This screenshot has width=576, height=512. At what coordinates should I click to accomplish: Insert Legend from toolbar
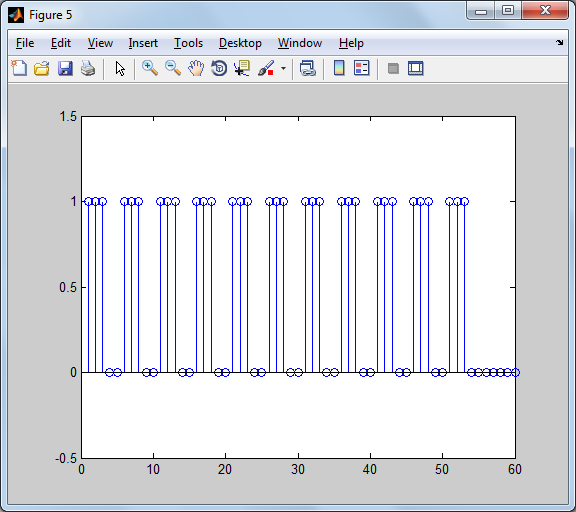click(x=361, y=68)
